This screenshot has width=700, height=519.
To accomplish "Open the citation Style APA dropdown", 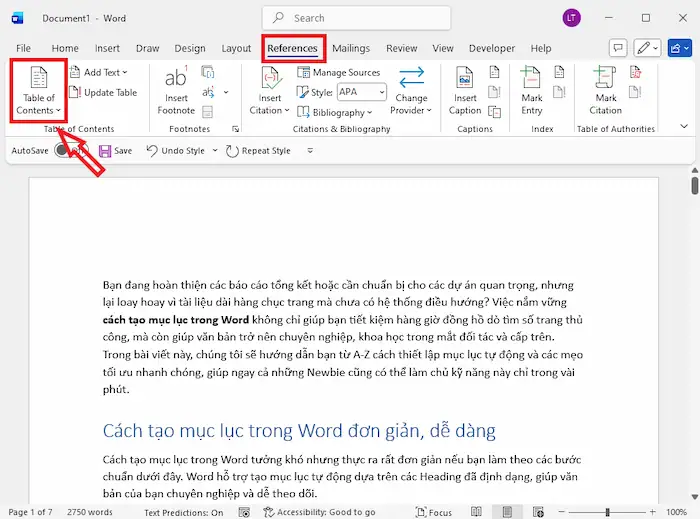I will (x=360, y=92).
